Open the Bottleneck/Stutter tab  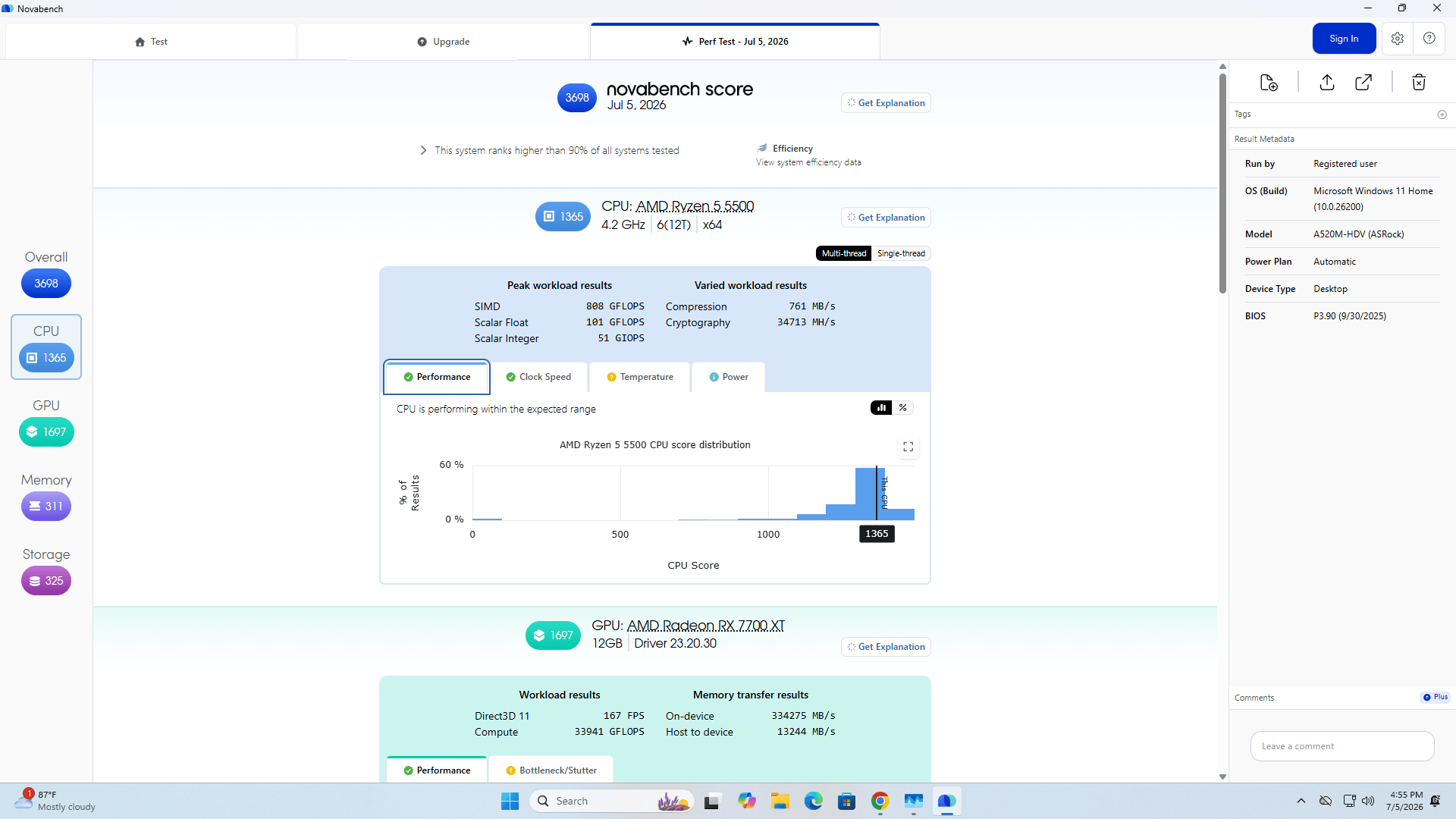(551, 770)
